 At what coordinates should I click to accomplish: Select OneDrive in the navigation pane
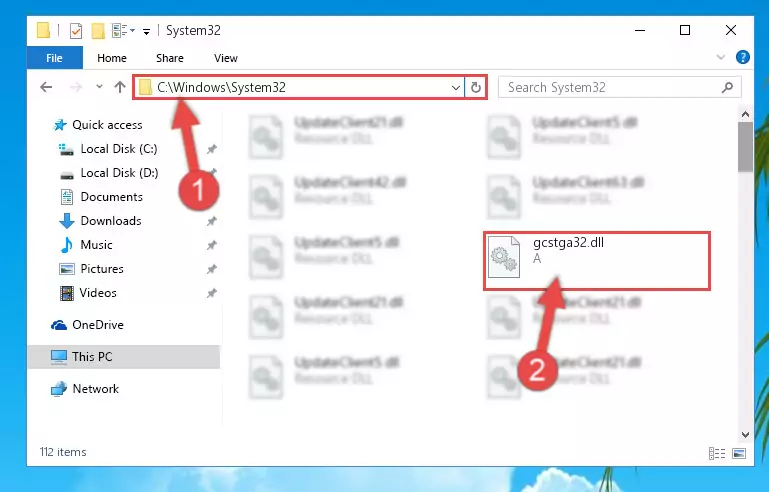(x=98, y=325)
